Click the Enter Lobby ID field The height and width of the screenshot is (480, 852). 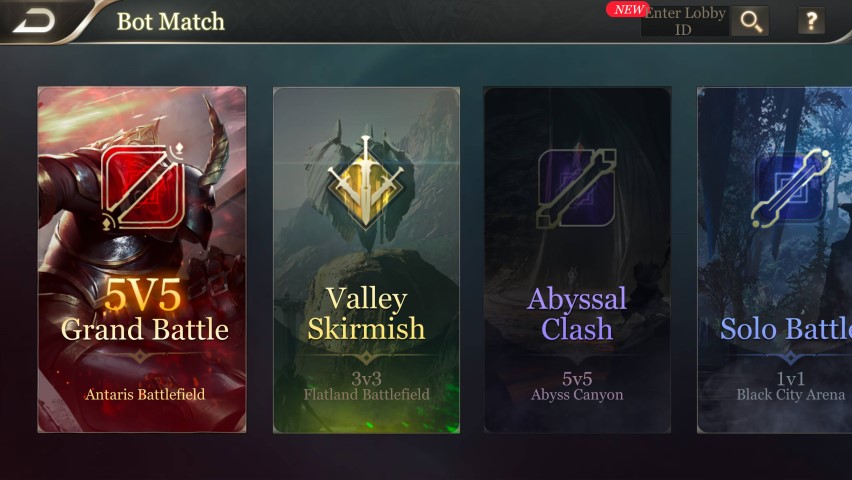point(685,21)
